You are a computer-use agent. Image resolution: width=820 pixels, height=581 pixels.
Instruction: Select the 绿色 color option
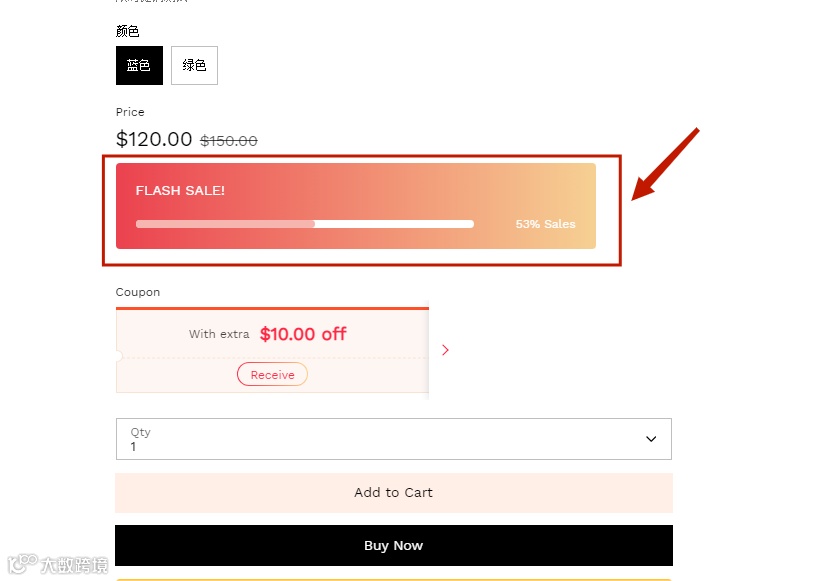194,66
